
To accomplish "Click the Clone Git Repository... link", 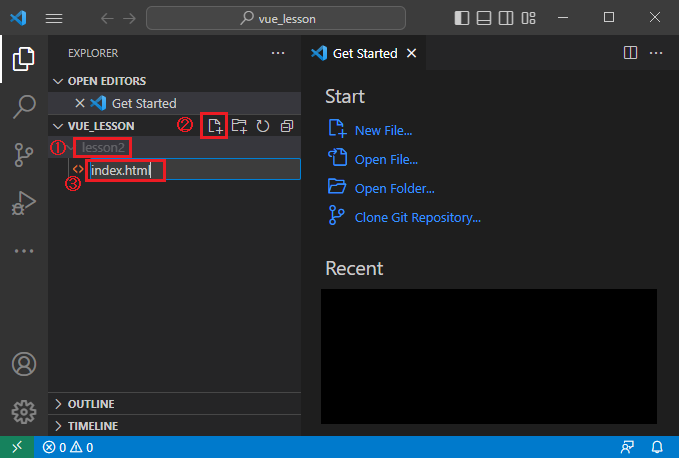I will point(417,217).
